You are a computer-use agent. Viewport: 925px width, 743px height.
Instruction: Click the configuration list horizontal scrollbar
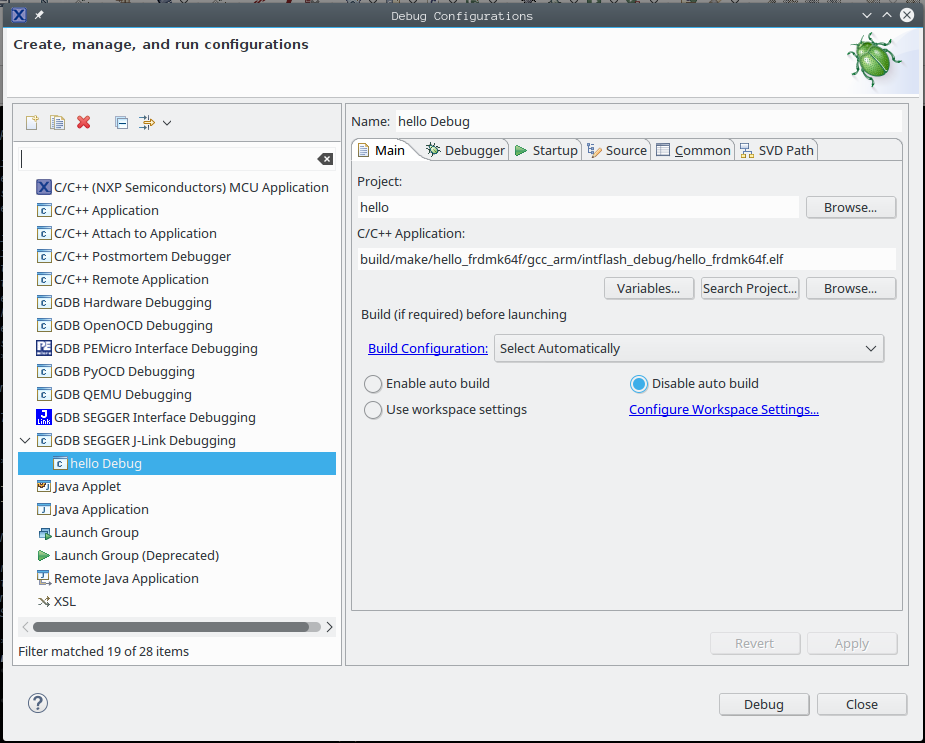pyautogui.click(x=170, y=627)
